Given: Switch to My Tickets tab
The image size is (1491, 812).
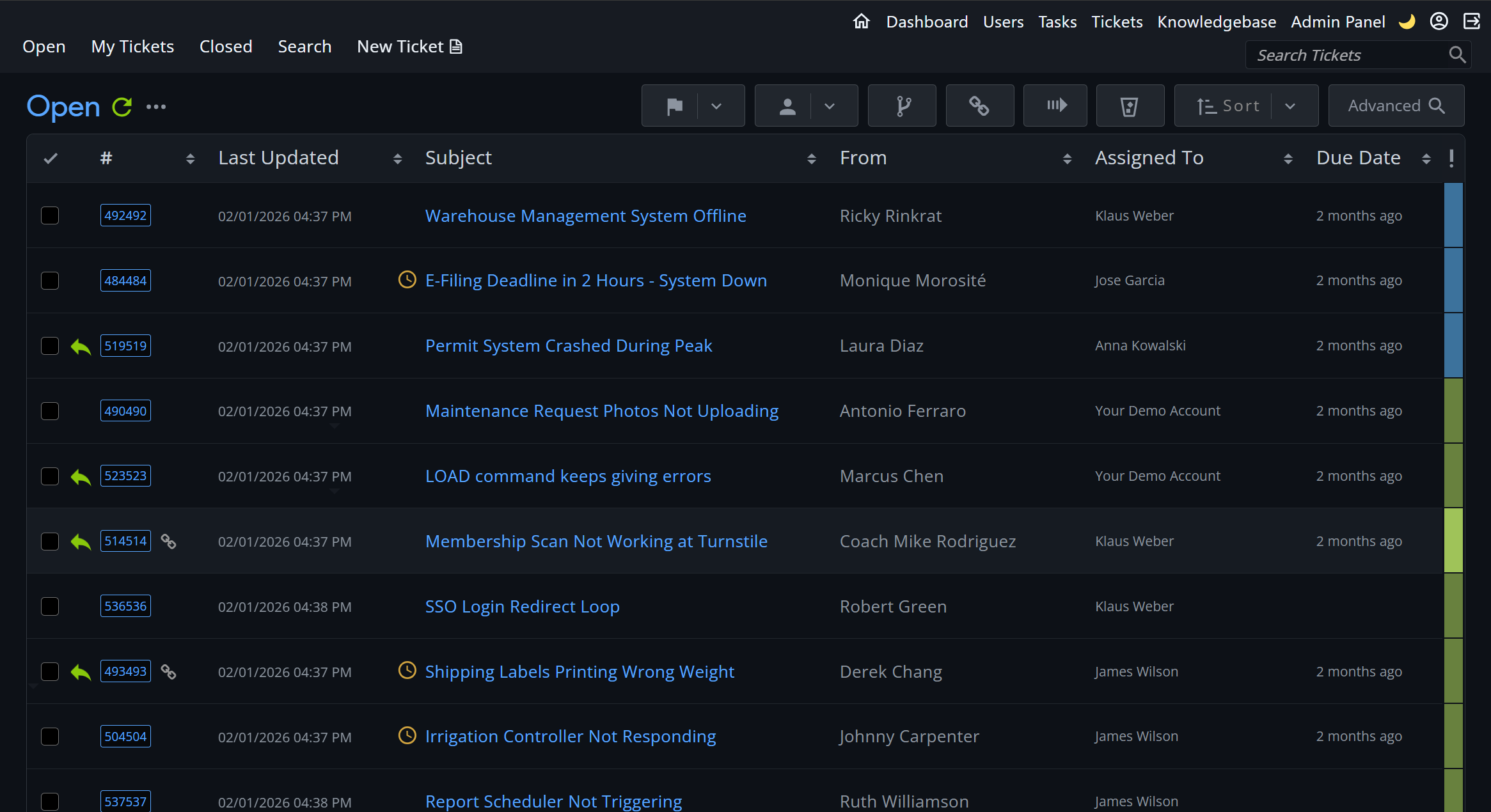Looking at the screenshot, I should 132,47.
